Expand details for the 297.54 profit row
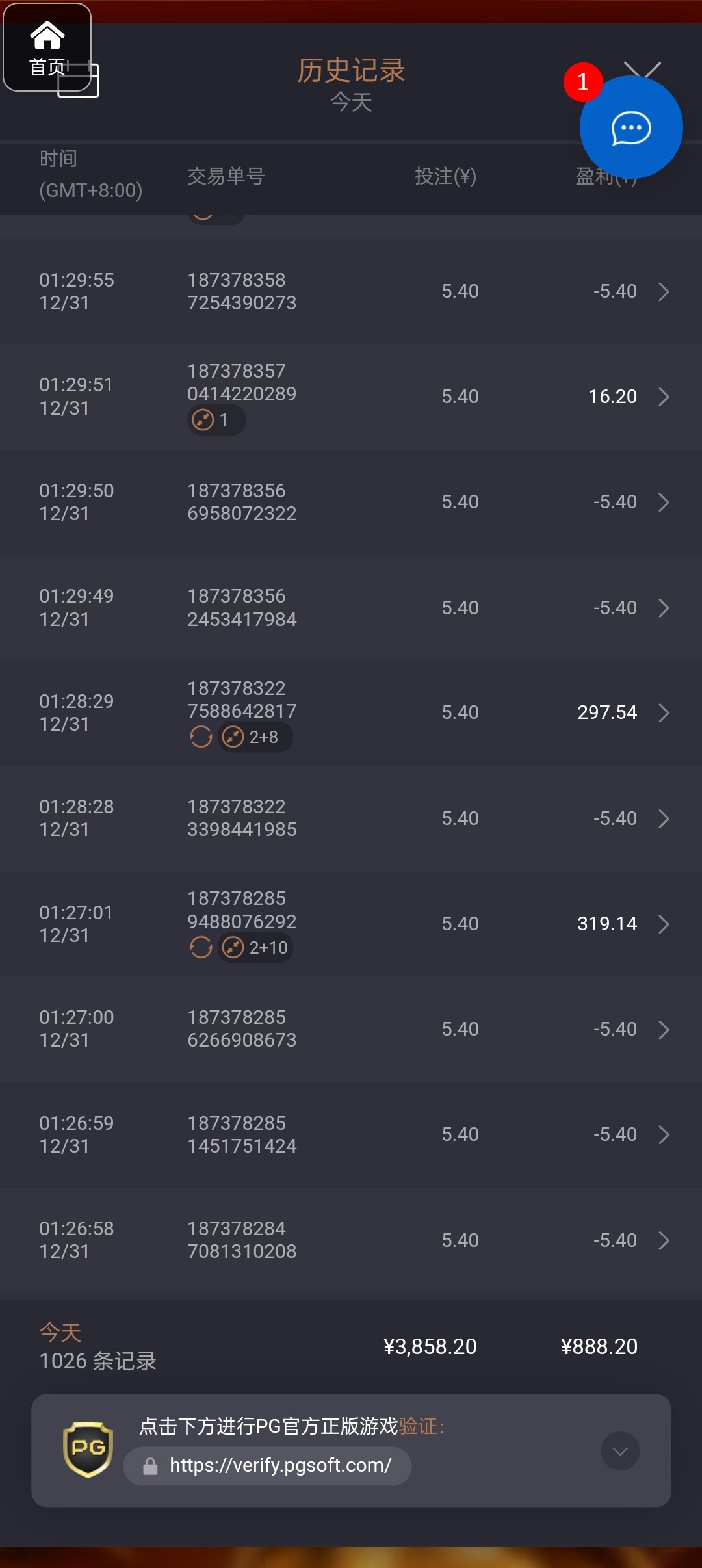The image size is (702, 1568). pyautogui.click(x=664, y=713)
